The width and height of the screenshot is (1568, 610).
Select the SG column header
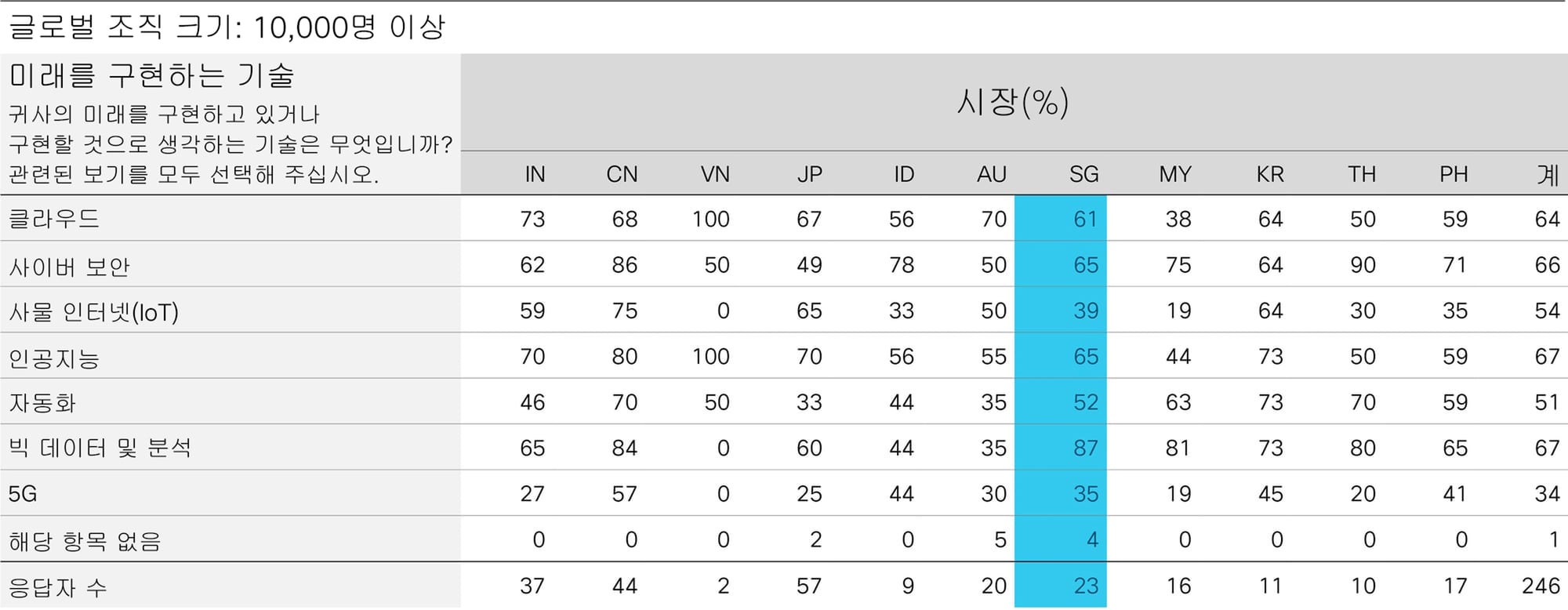(1083, 174)
